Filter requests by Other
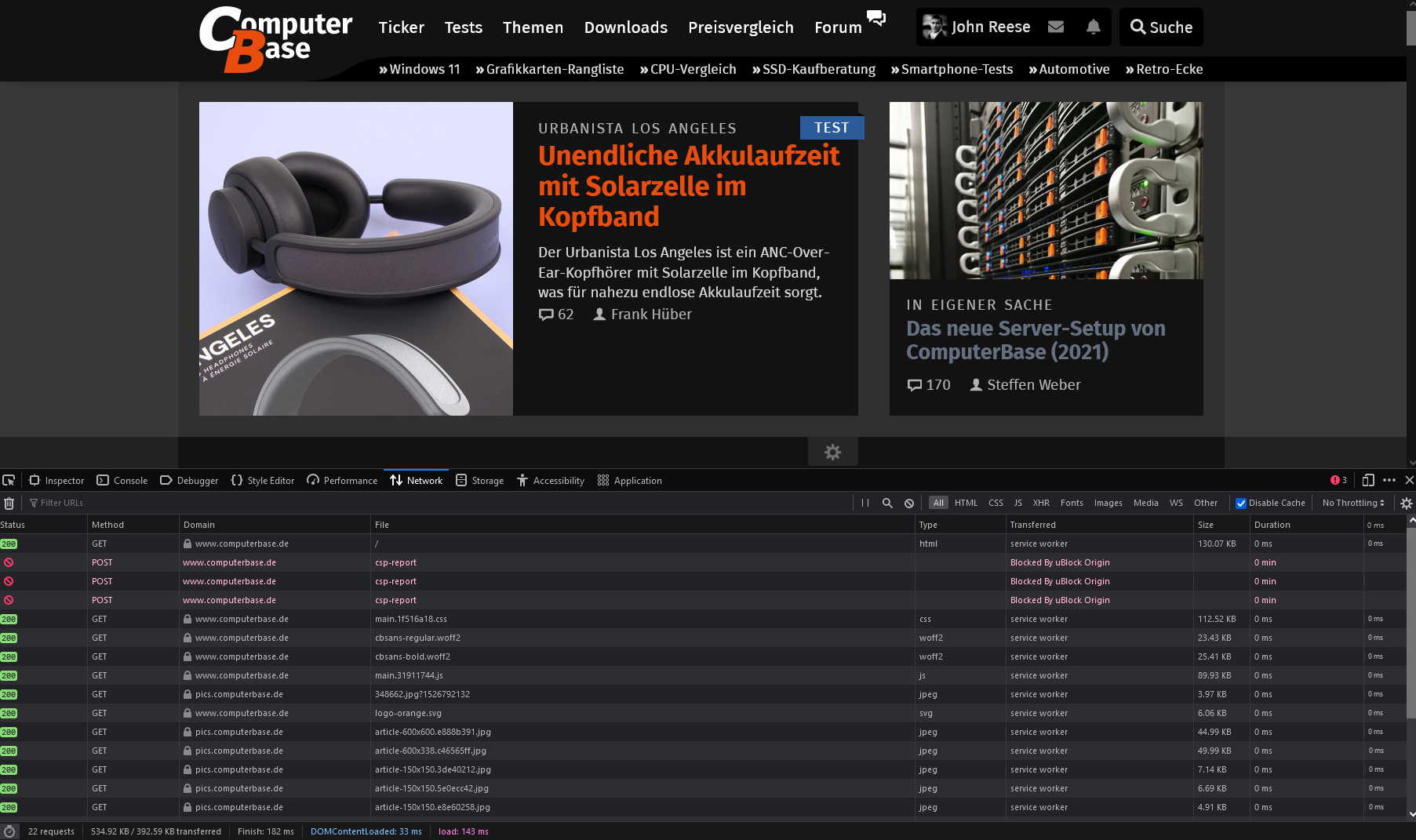Screen dimensions: 1416x840 pos(1206,503)
